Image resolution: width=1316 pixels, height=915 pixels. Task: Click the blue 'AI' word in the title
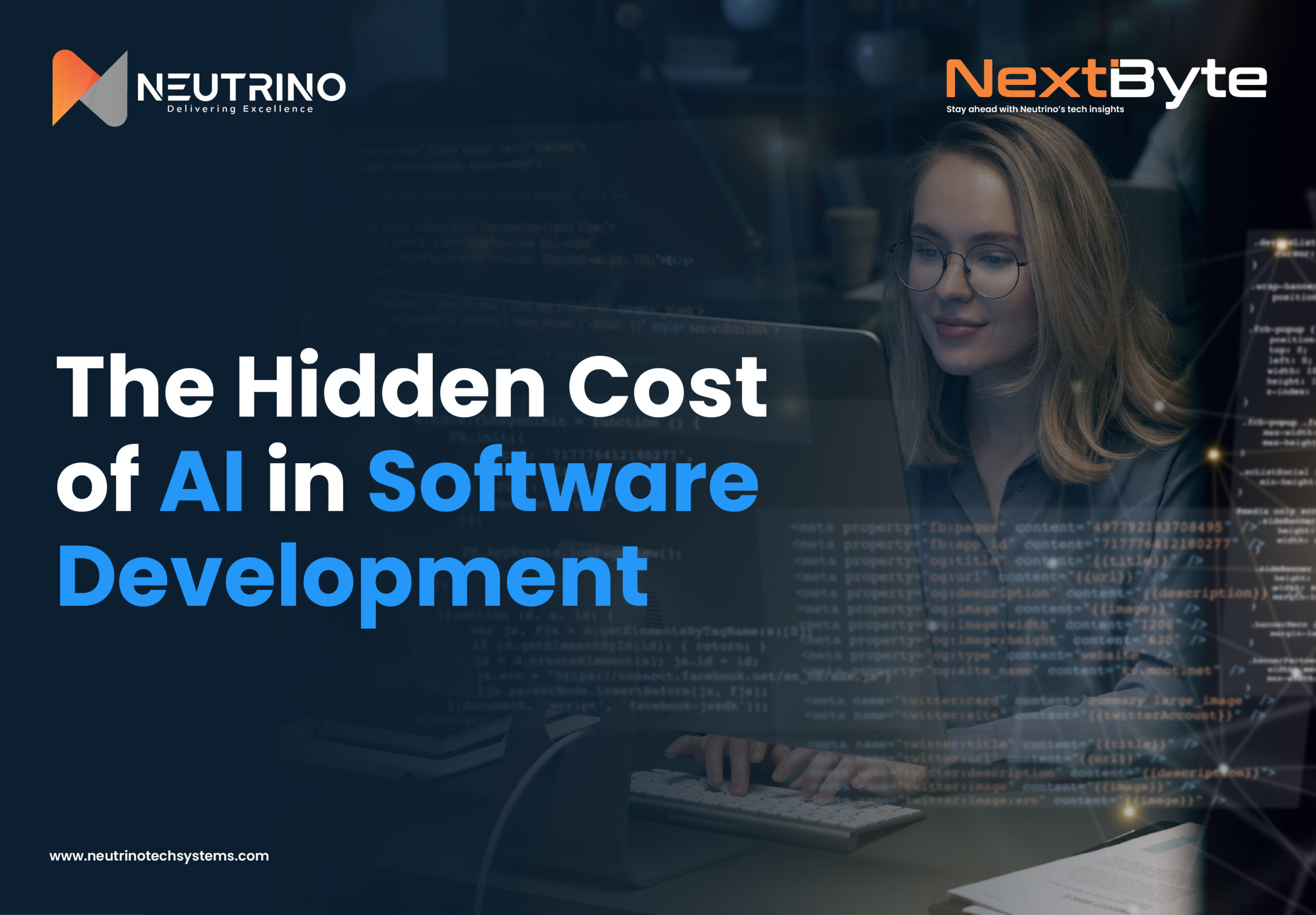point(202,481)
